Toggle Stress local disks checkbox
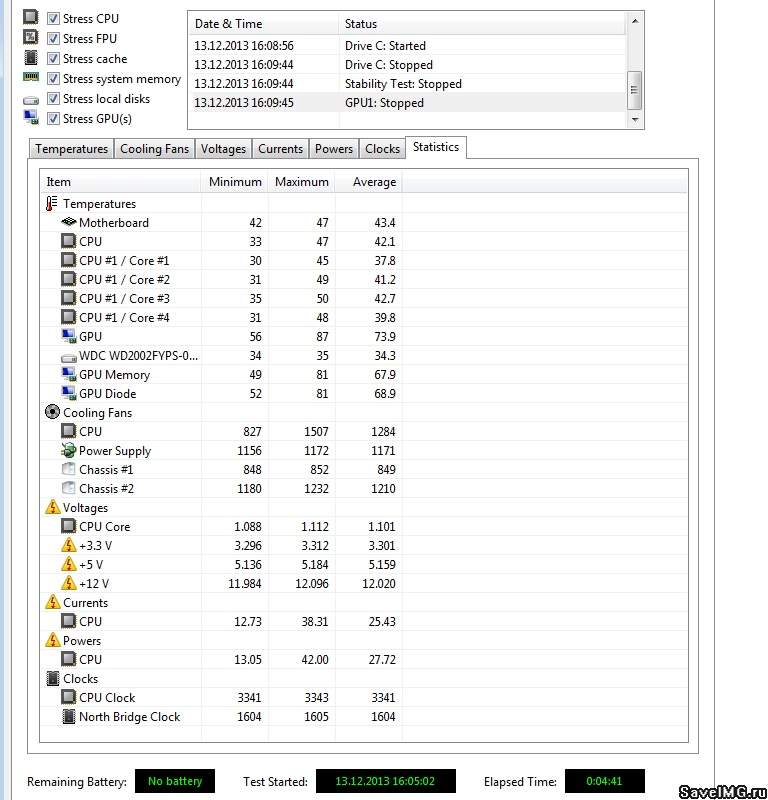This screenshot has width=768, height=800. [x=53, y=98]
